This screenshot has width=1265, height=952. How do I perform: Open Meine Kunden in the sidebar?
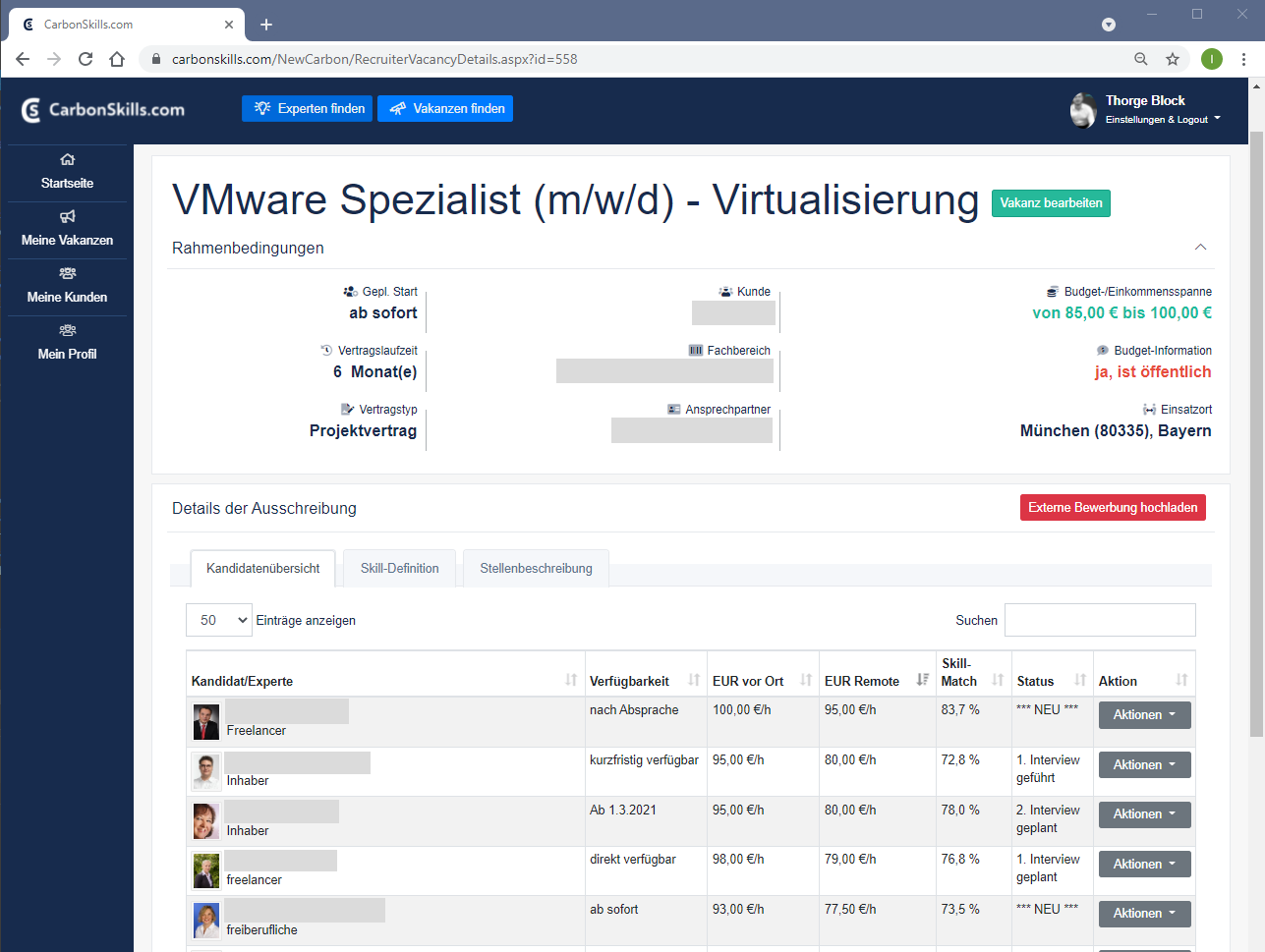point(68,287)
